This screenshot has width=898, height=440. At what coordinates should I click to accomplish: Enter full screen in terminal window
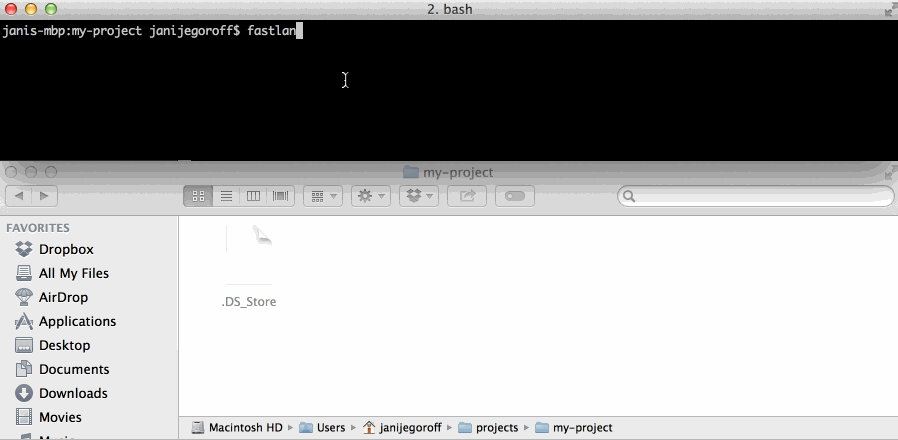click(891, 10)
